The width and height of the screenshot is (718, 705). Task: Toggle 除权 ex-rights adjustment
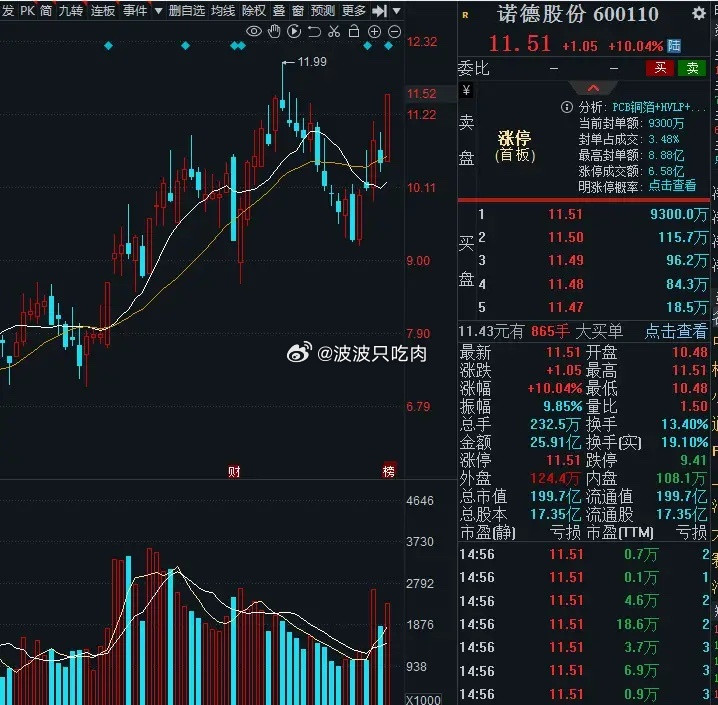(x=254, y=10)
